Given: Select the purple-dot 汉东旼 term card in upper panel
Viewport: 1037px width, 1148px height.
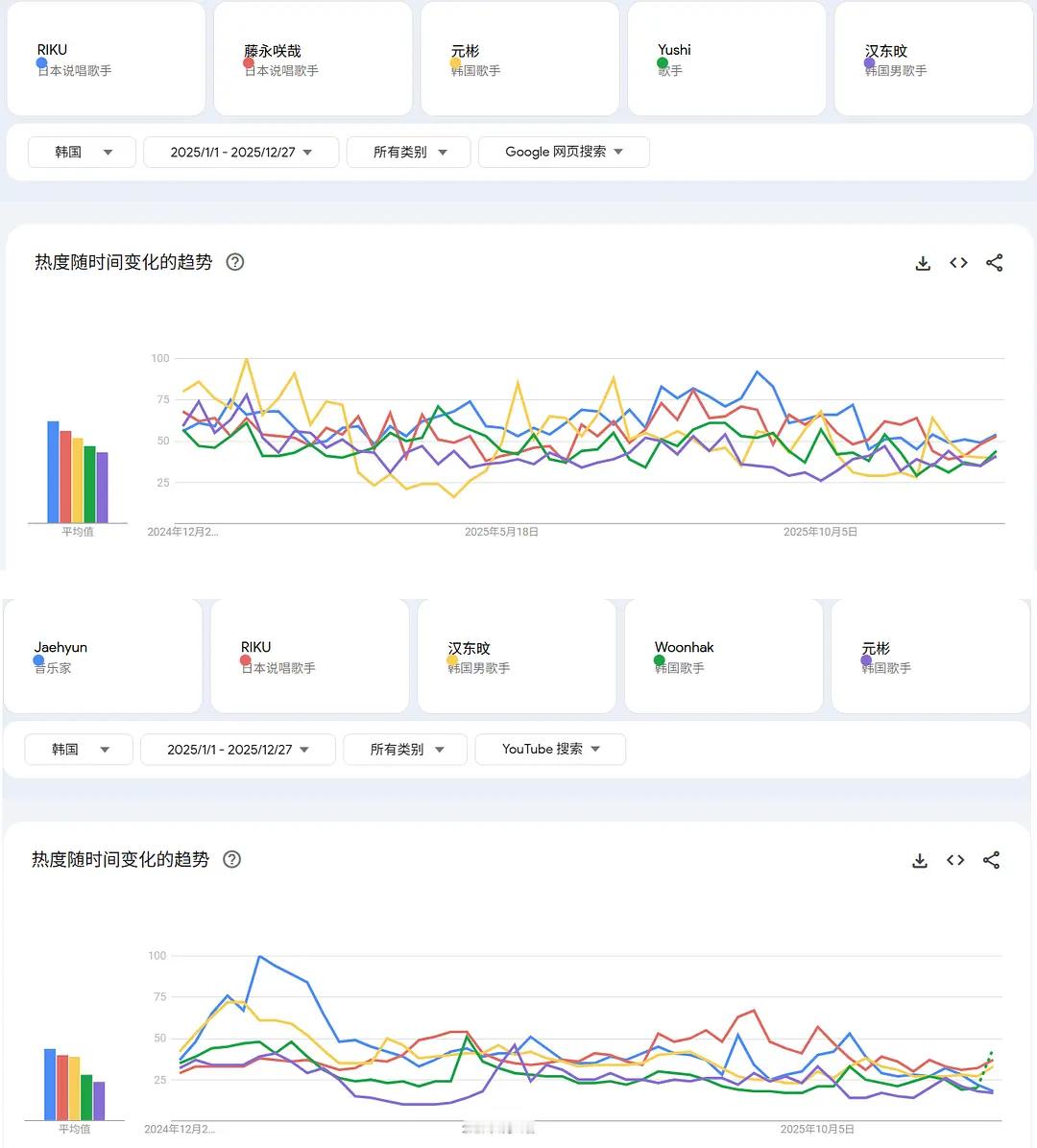Looking at the screenshot, I should (933, 59).
